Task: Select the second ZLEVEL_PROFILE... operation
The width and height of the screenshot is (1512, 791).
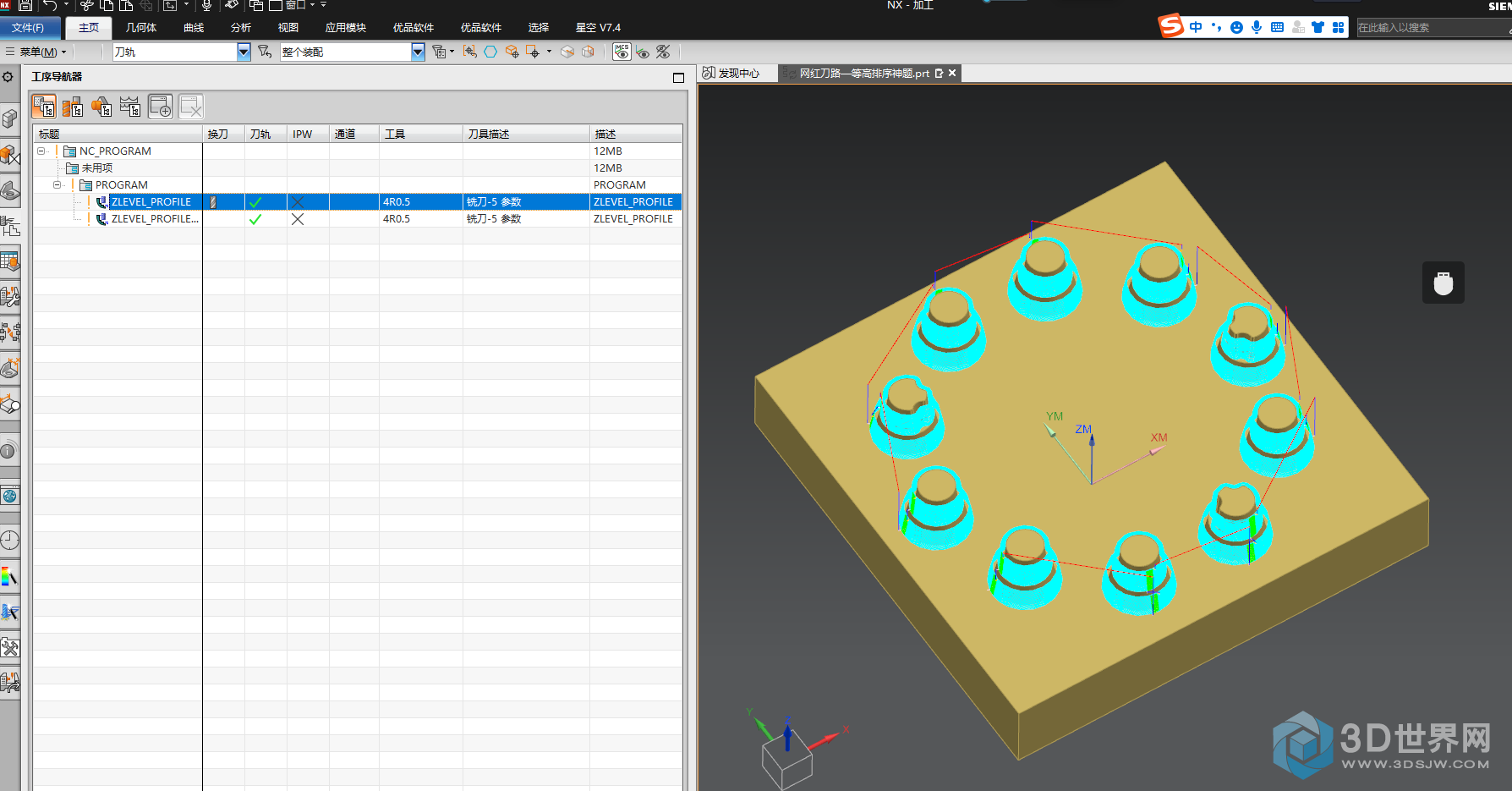Action: [x=156, y=219]
